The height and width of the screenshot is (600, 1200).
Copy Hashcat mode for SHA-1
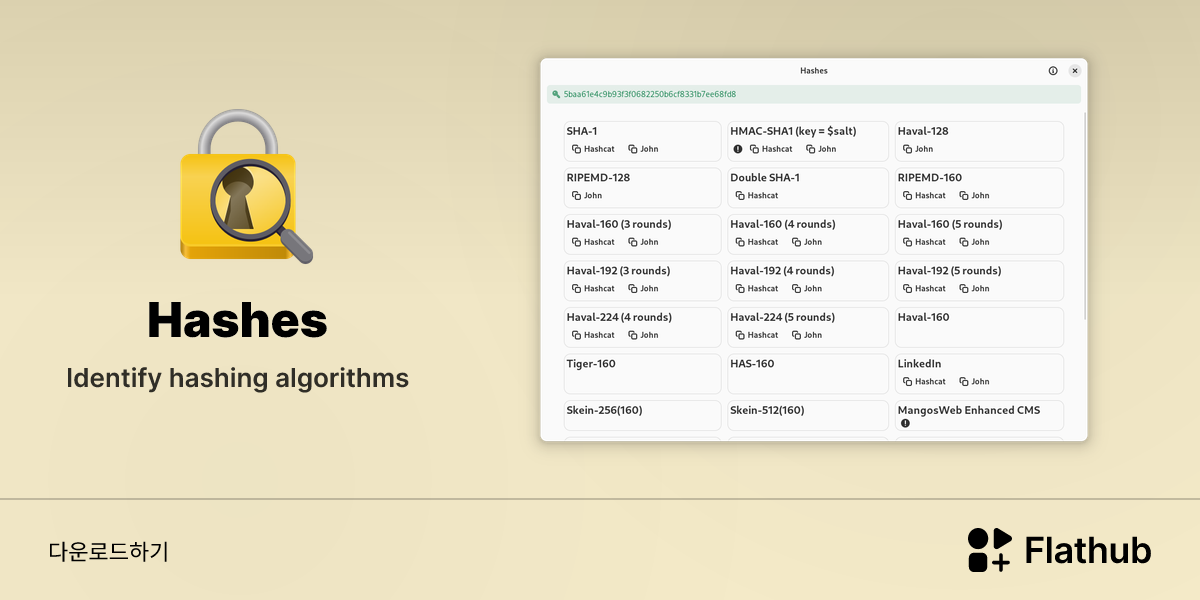coord(593,149)
